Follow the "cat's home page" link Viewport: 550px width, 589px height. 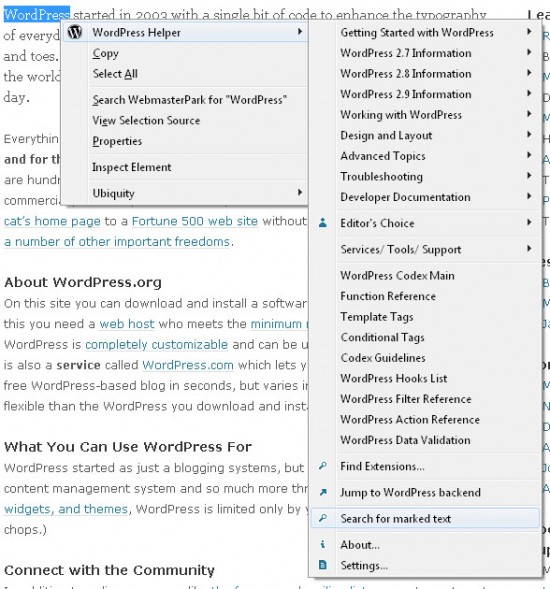click(x=52, y=221)
